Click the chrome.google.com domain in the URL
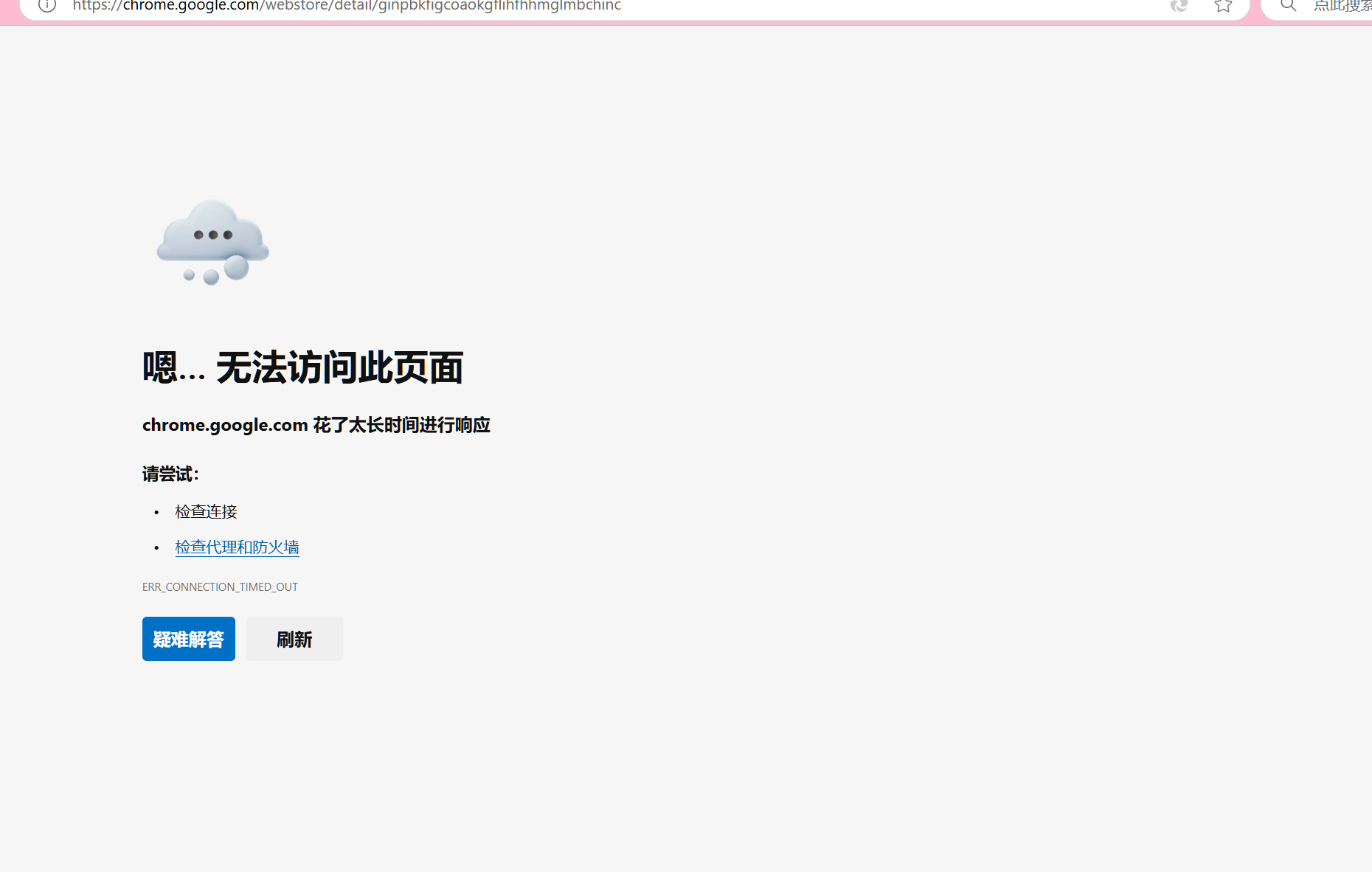 pyautogui.click(x=190, y=6)
